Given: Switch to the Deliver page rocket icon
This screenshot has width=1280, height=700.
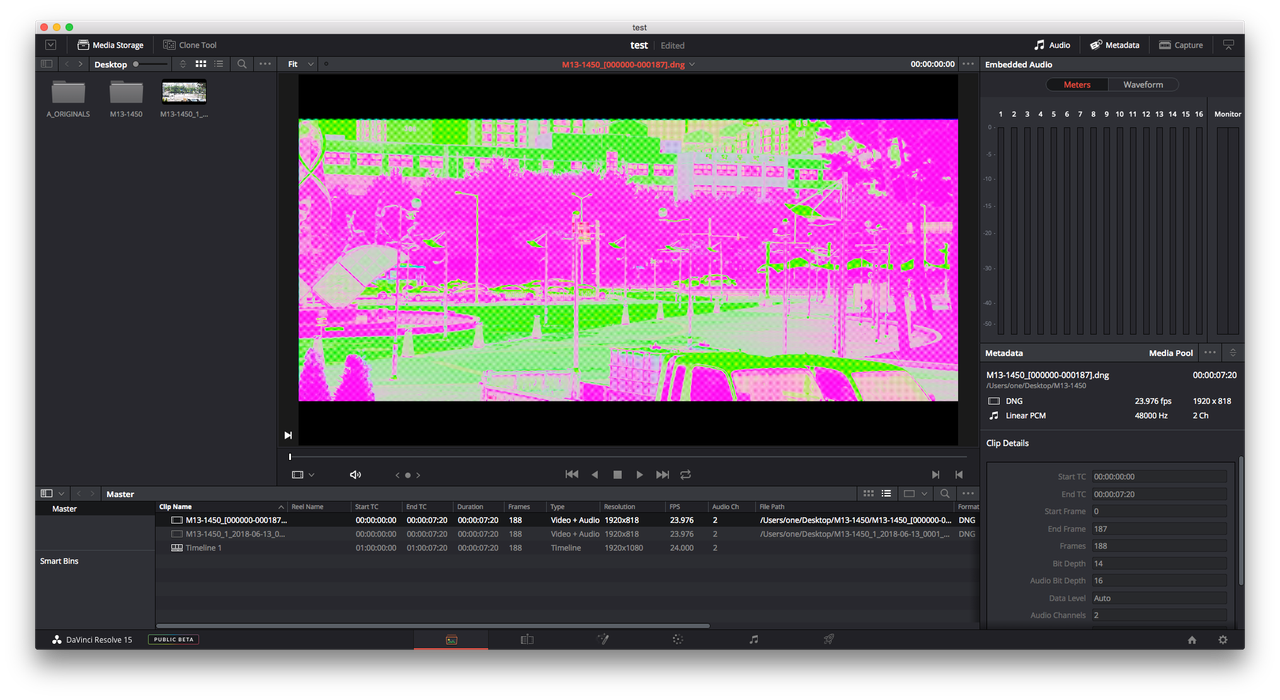Looking at the screenshot, I should coord(829,640).
